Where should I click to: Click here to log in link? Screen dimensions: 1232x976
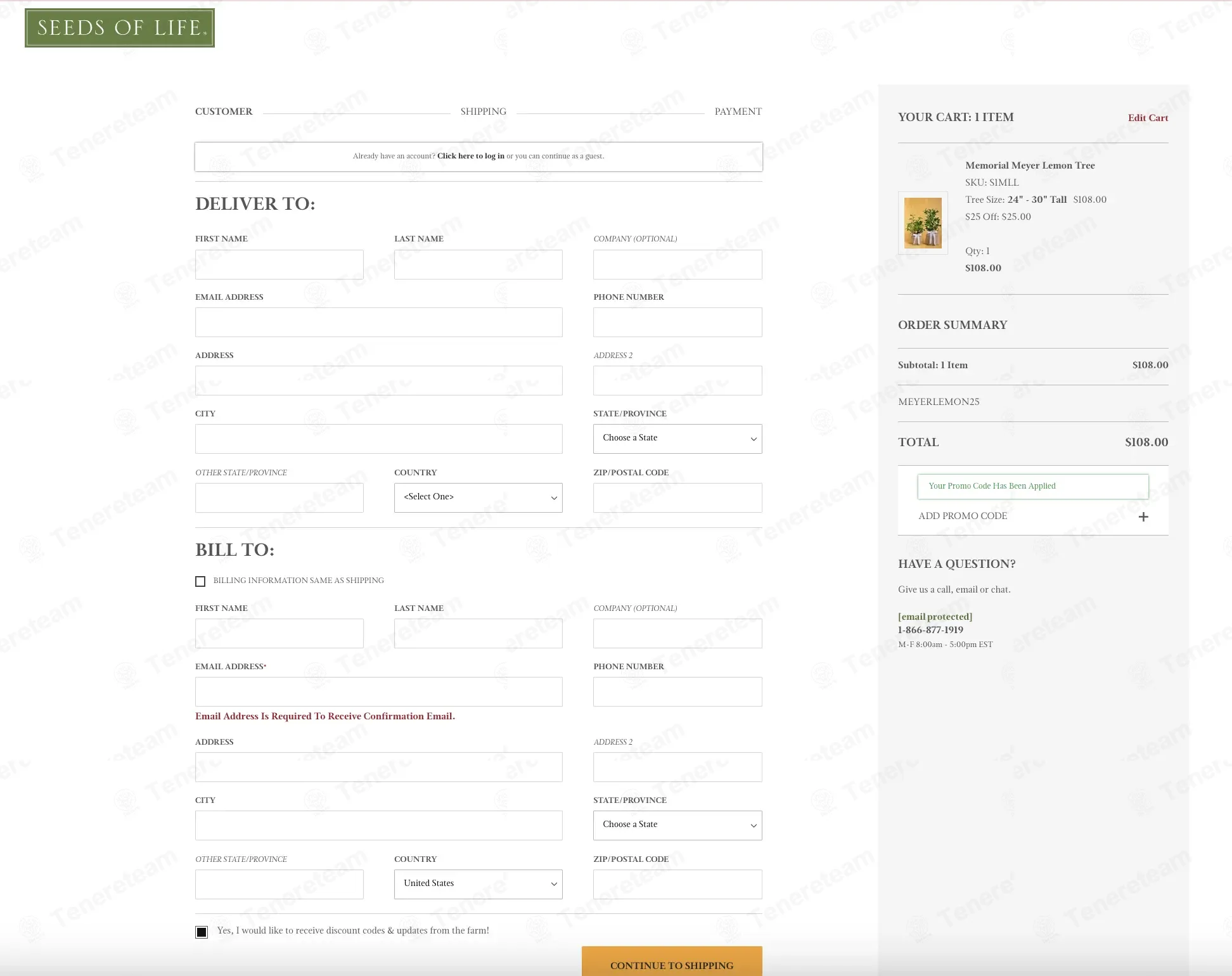[x=471, y=156]
